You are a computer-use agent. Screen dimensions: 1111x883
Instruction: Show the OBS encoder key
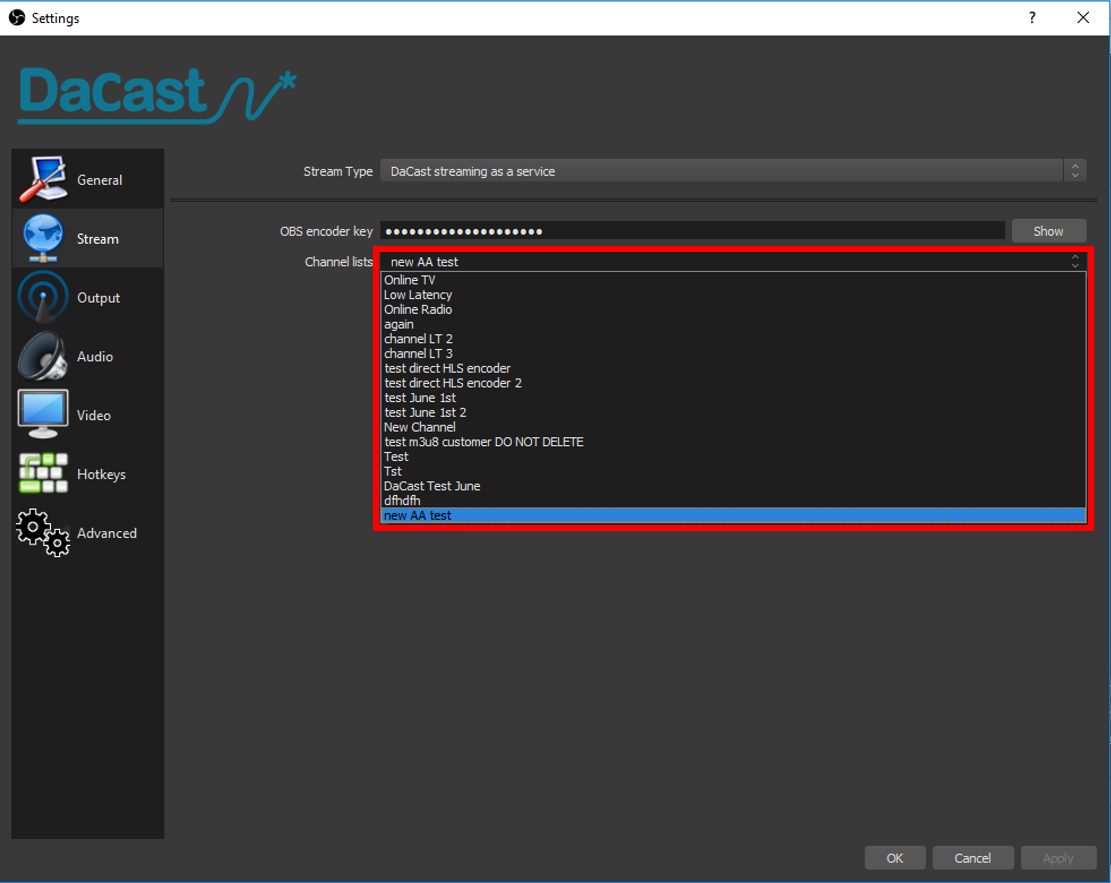coord(1049,231)
